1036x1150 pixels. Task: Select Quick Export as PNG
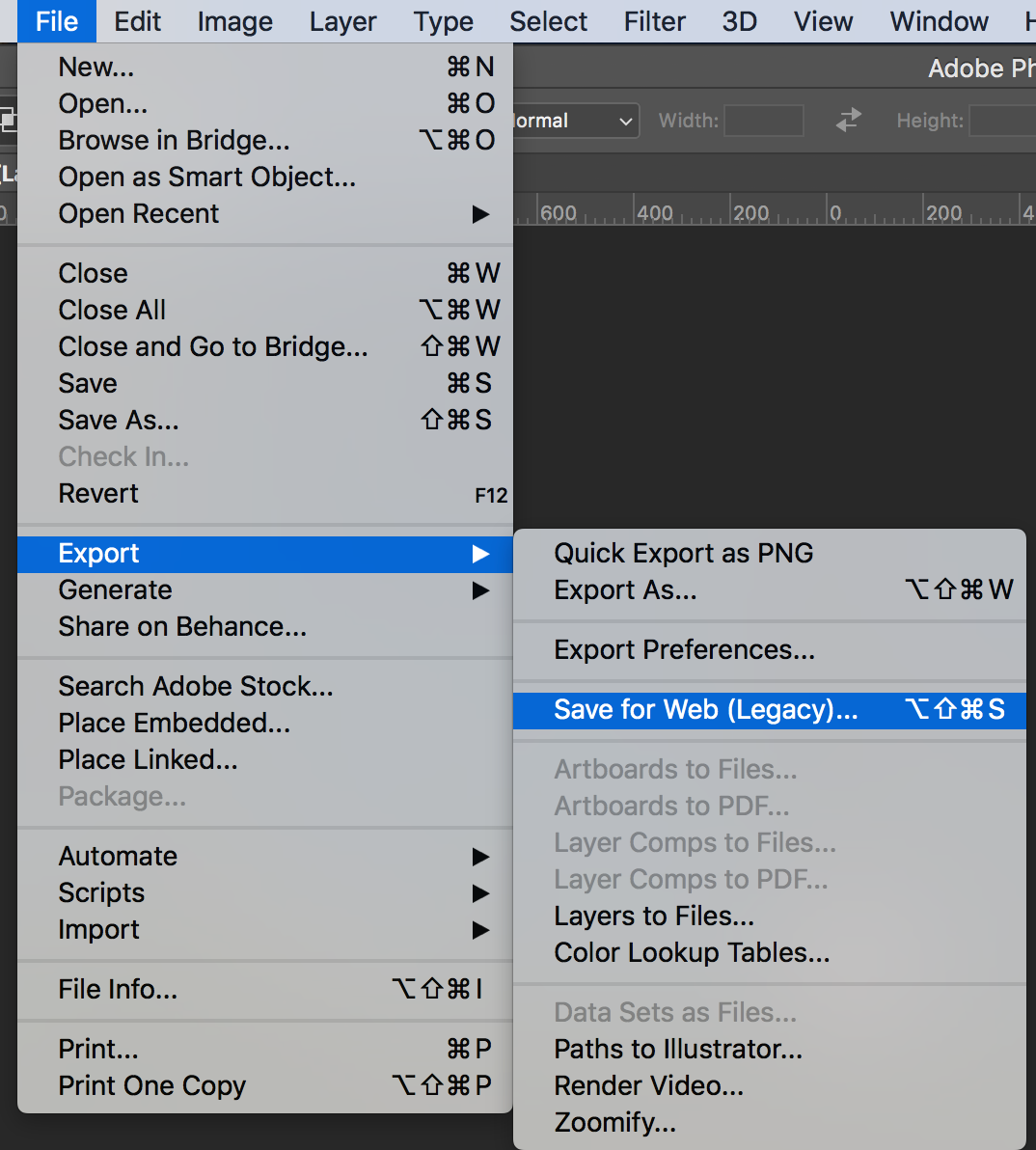click(x=683, y=554)
